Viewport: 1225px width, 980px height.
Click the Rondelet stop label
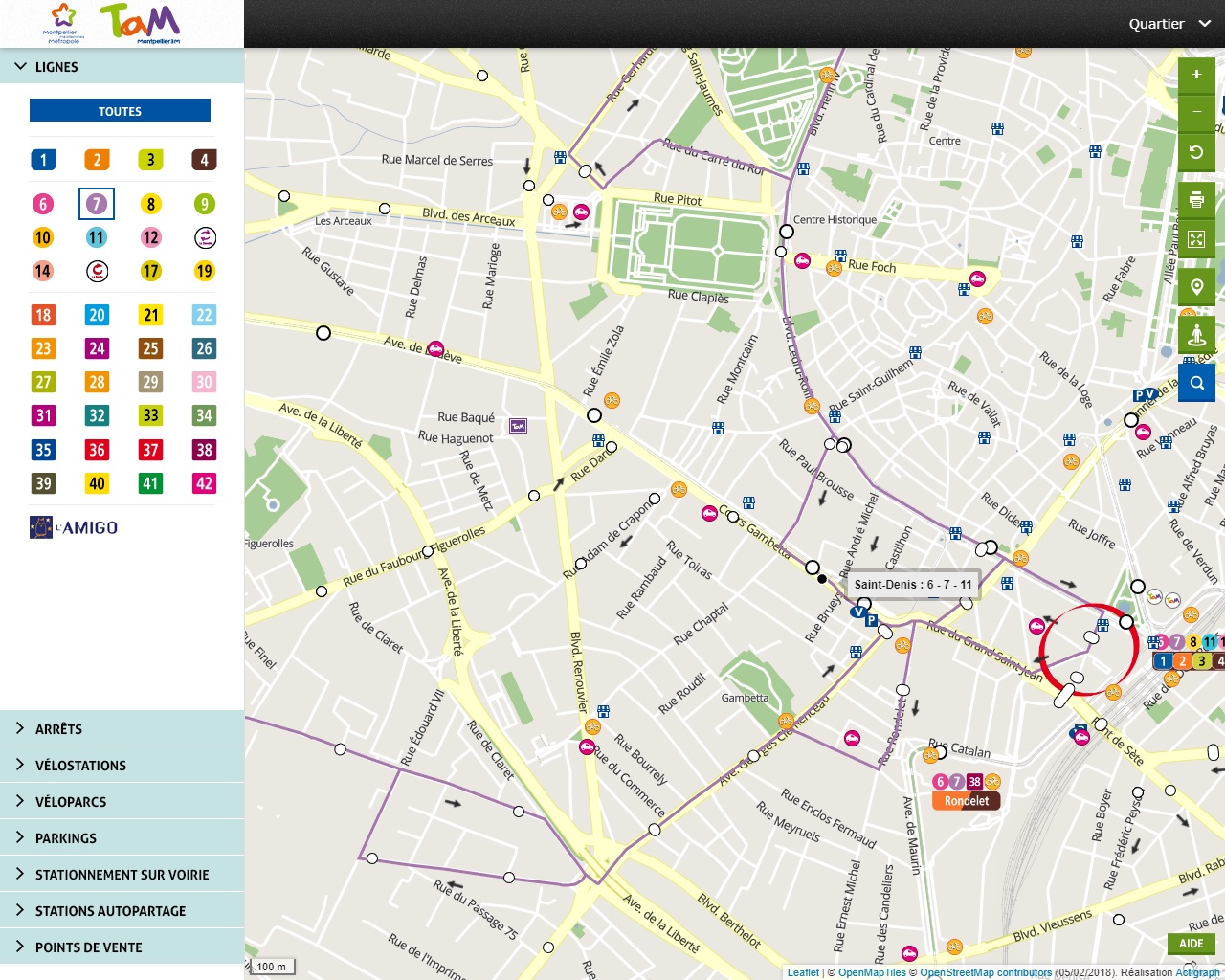pos(967,801)
